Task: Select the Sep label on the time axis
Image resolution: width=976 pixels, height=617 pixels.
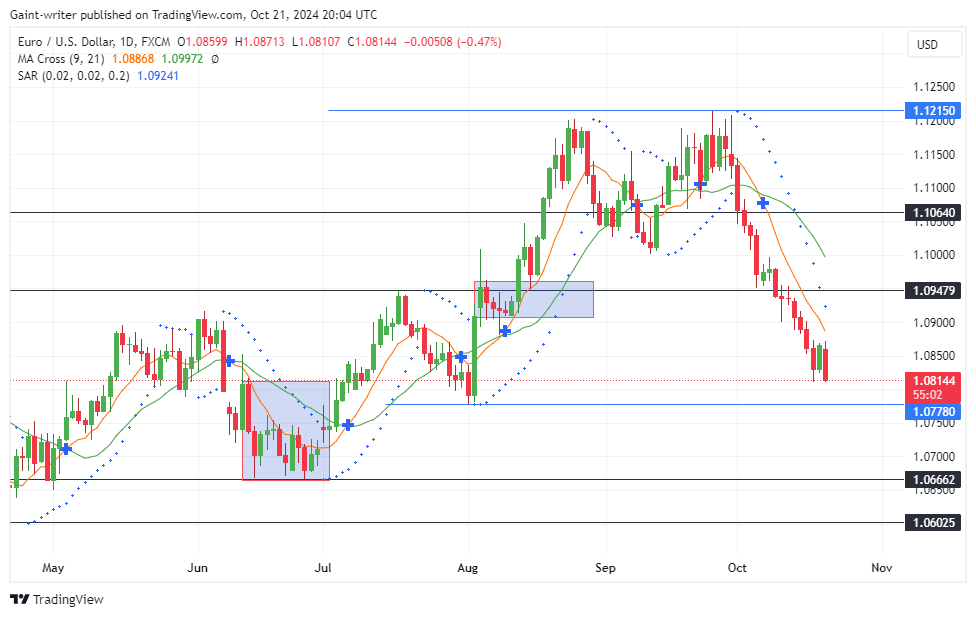Action: pos(604,568)
